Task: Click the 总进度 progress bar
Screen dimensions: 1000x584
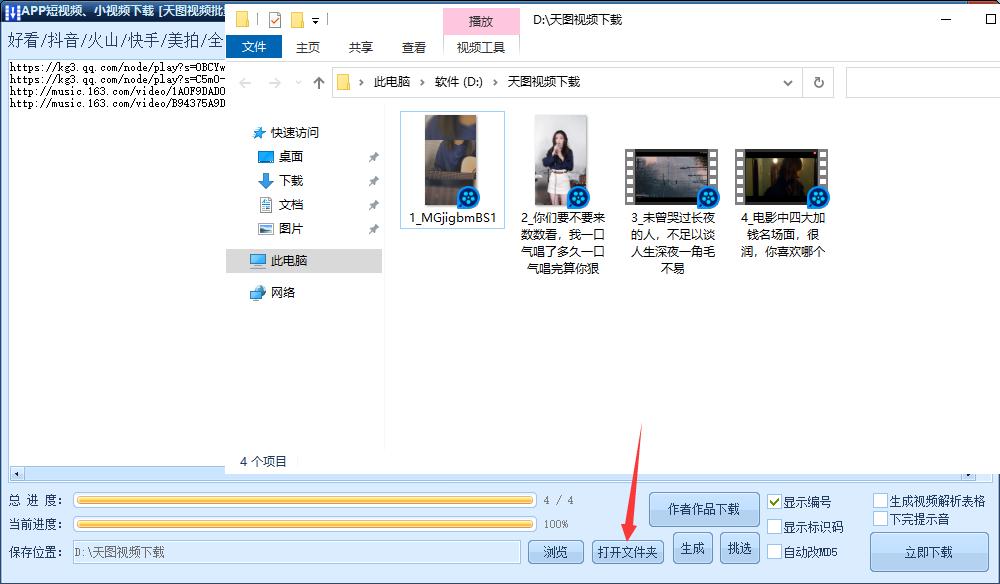Action: pyautogui.click(x=305, y=500)
